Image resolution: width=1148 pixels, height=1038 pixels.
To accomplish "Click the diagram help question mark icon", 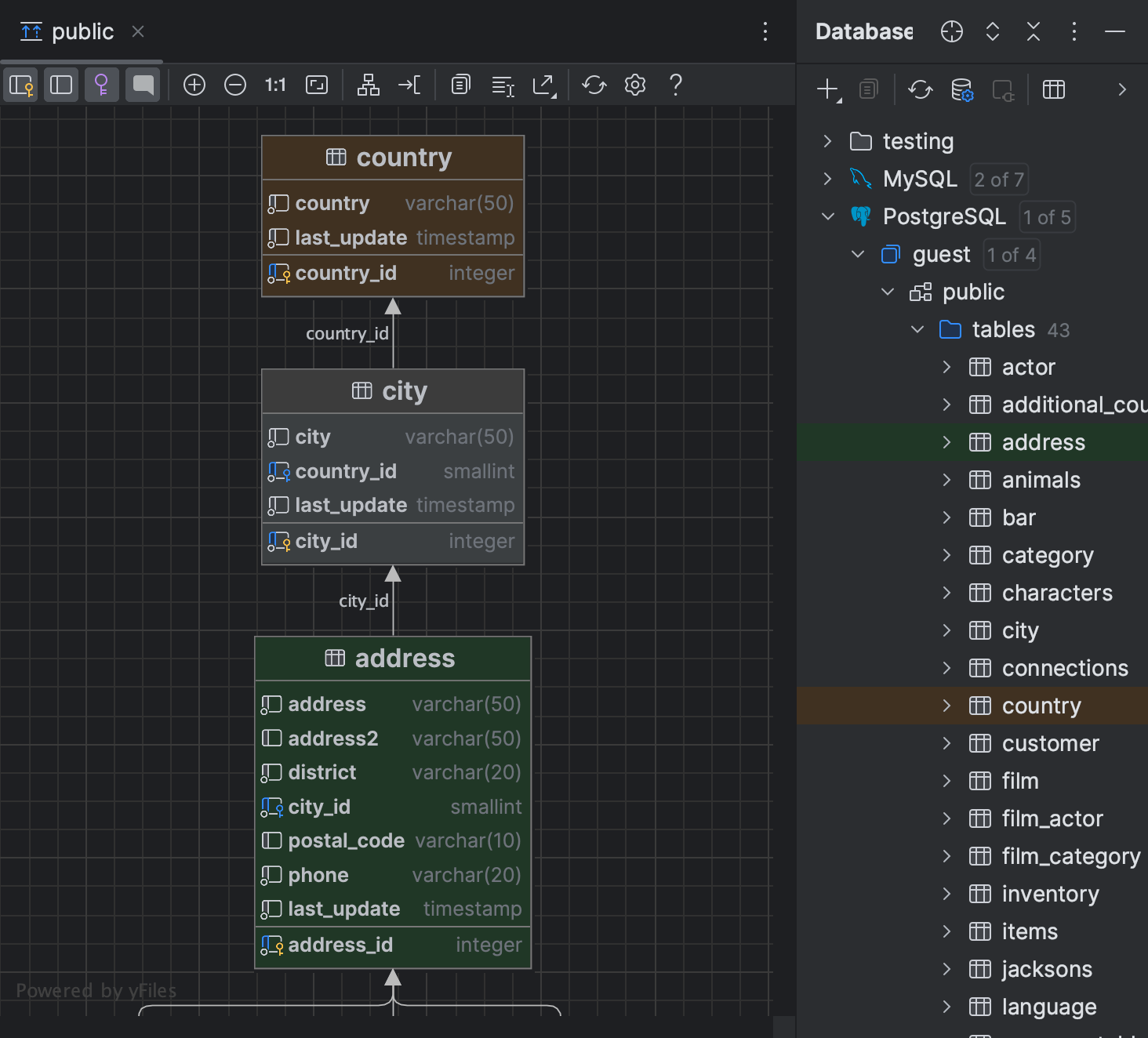I will pyautogui.click(x=675, y=85).
